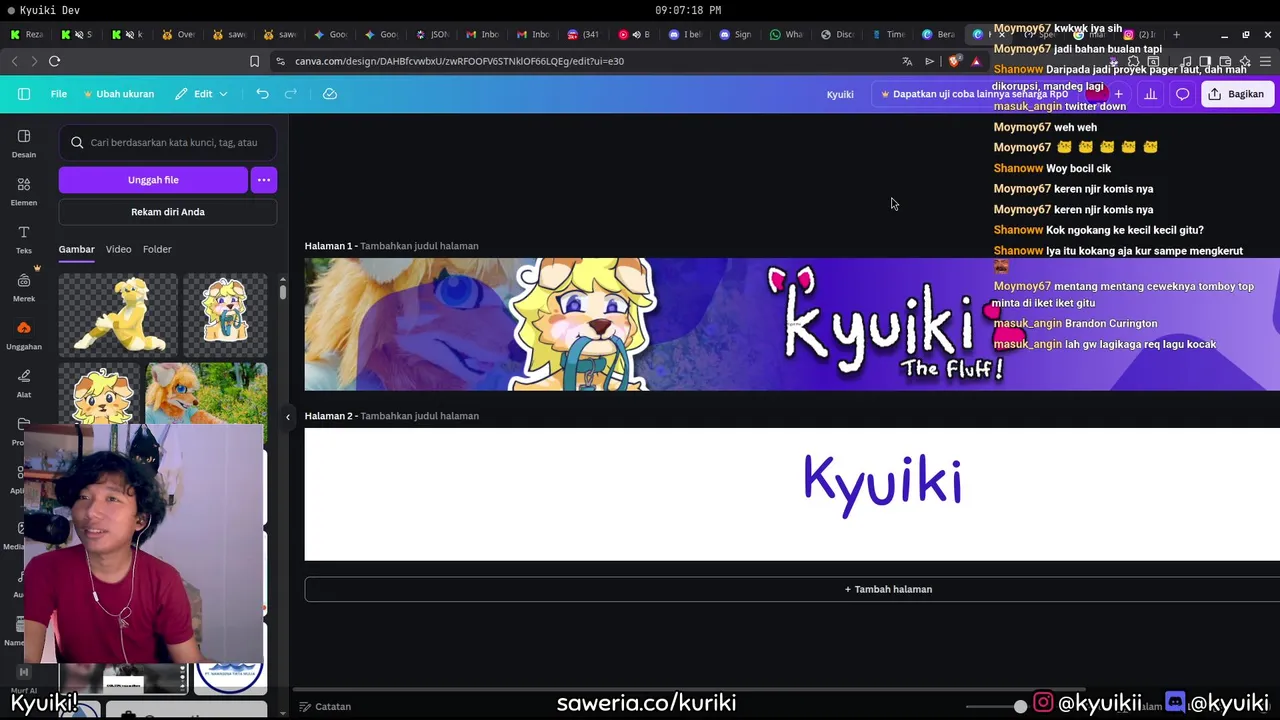Select the fursuit photo in garden thumbnail
This screenshot has height=720, width=1280.
pyautogui.click(x=206, y=394)
